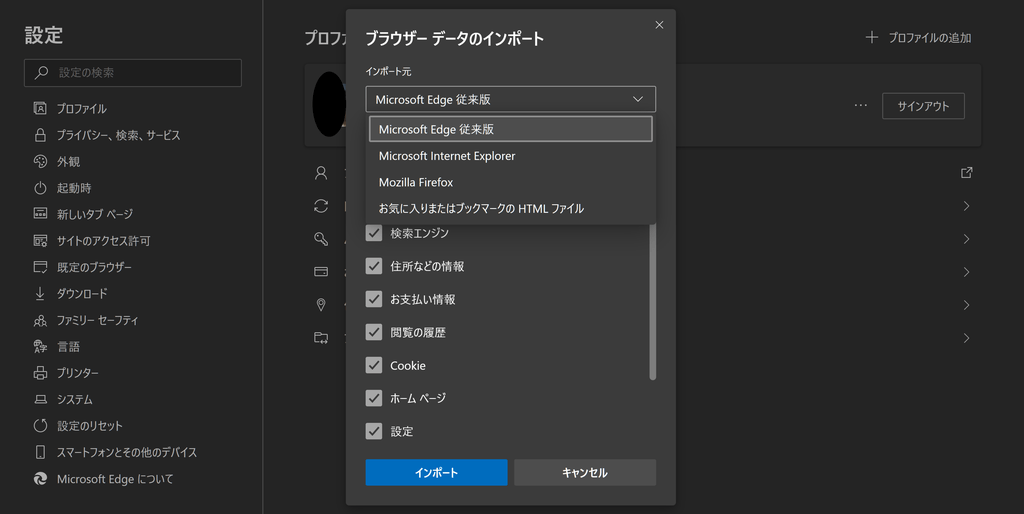Click the profile avatar picture
The width and height of the screenshot is (1024, 514).
pyautogui.click(x=329, y=104)
